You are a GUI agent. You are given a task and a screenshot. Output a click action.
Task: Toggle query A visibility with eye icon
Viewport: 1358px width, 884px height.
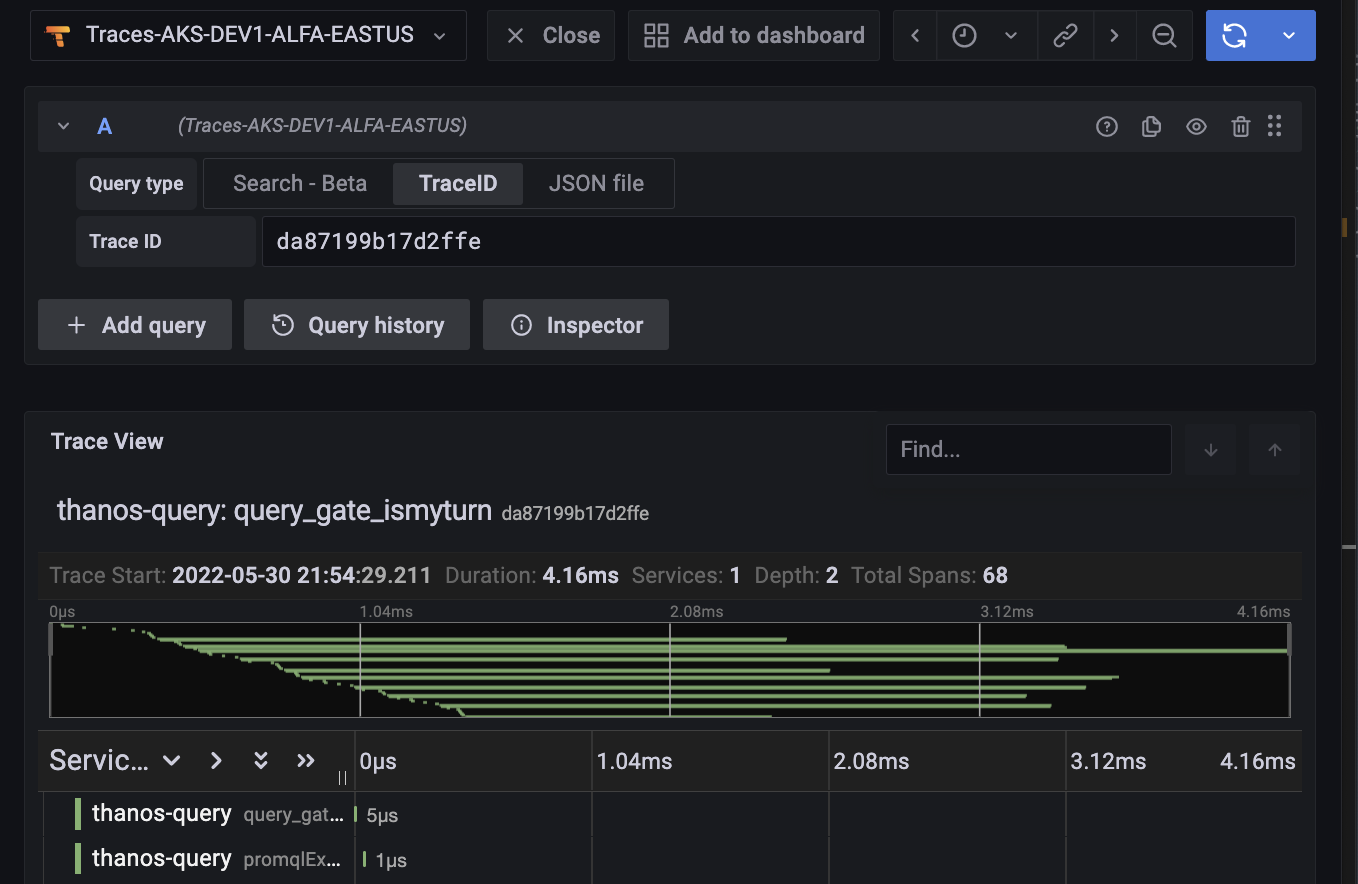(x=1196, y=126)
